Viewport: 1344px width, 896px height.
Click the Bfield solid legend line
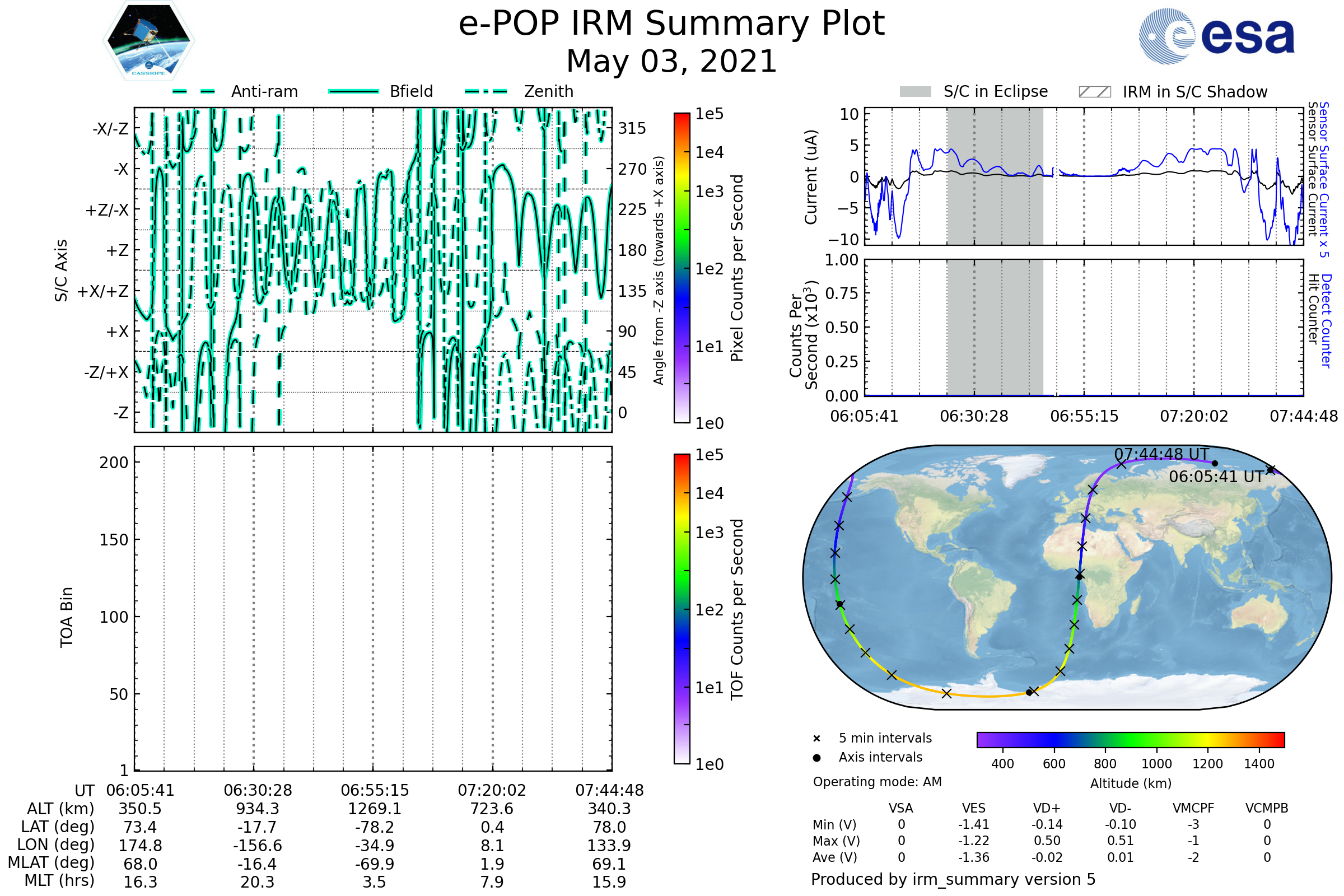(353, 91)
